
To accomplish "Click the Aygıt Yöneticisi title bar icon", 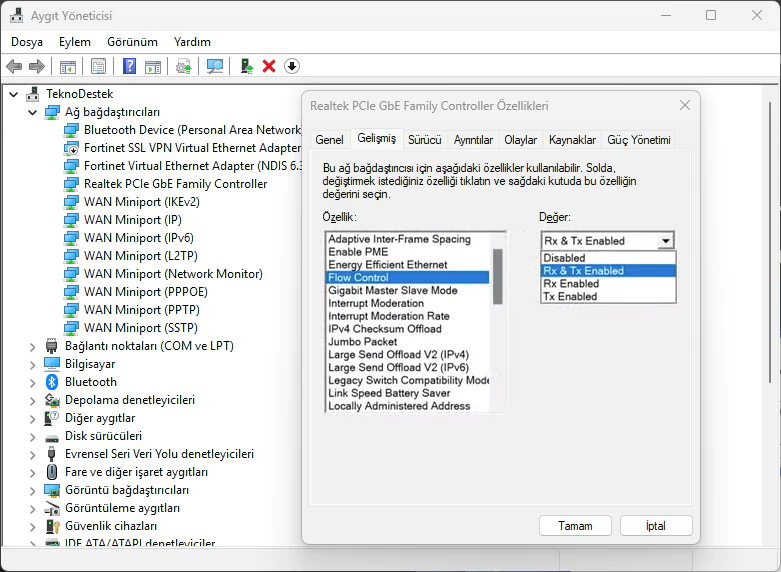I will (16, 15).
